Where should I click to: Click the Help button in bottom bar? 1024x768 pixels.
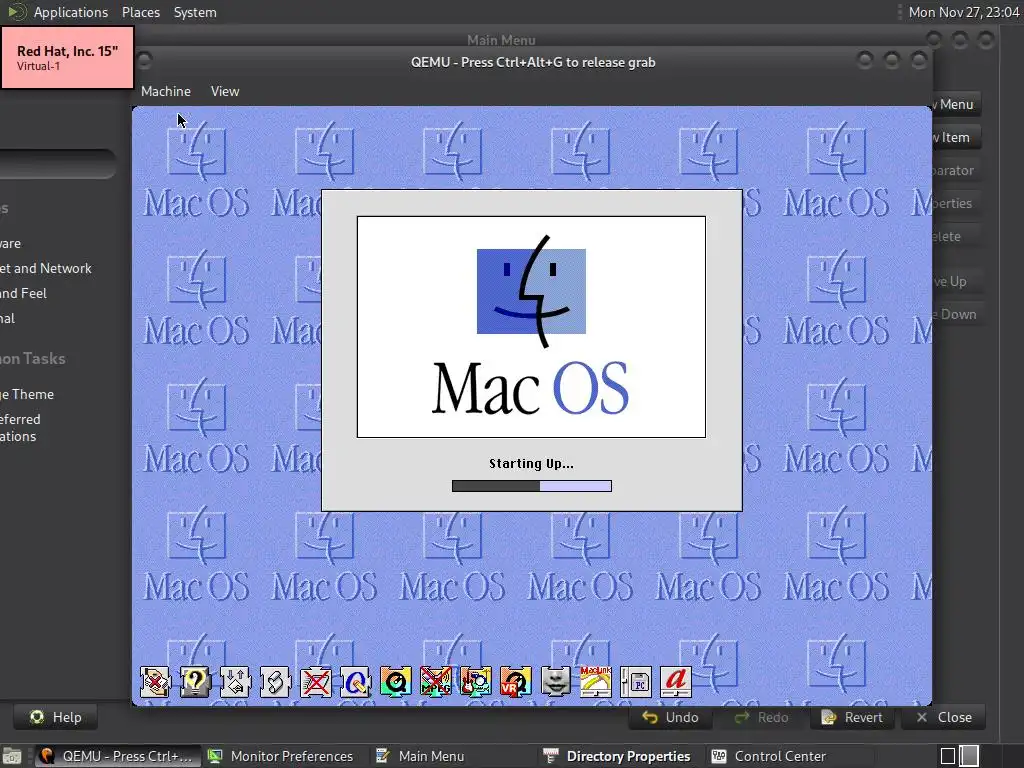[x=56, y=717]
